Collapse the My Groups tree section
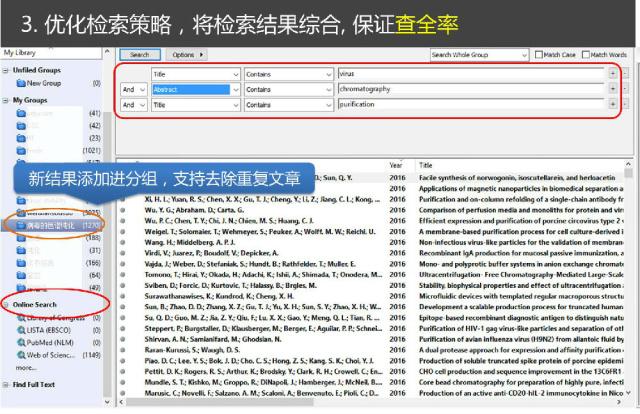 click(6, 100)
